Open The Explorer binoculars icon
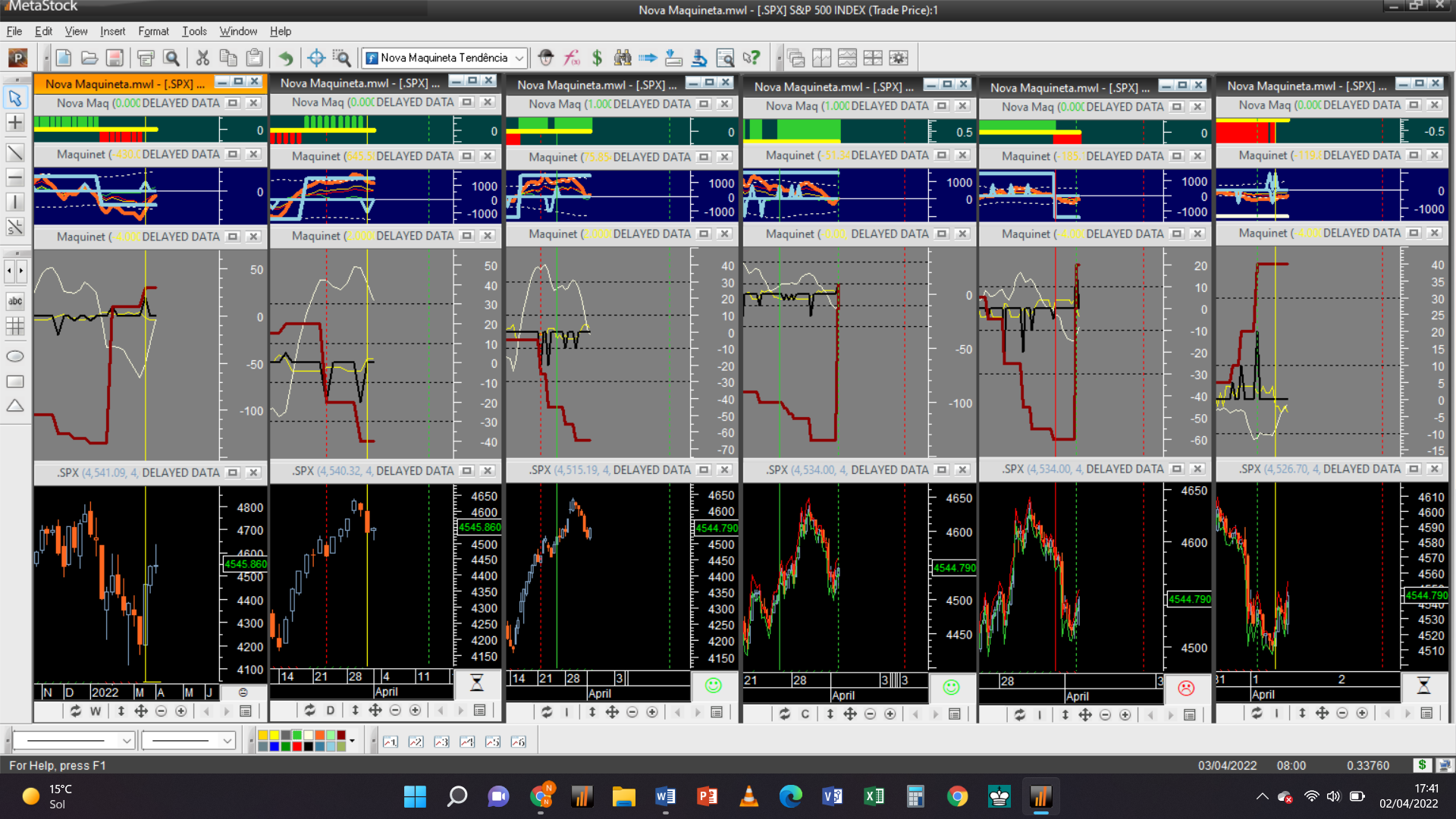 (x=623, y=58)
